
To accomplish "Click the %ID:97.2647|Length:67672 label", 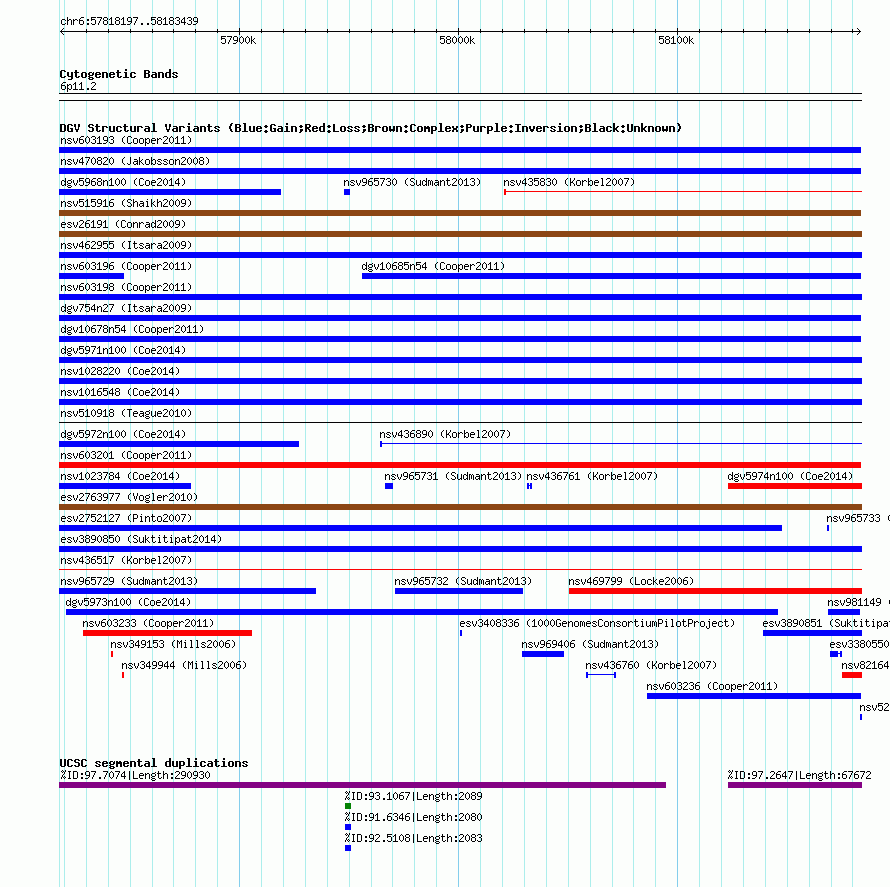I will pos(799,775).
